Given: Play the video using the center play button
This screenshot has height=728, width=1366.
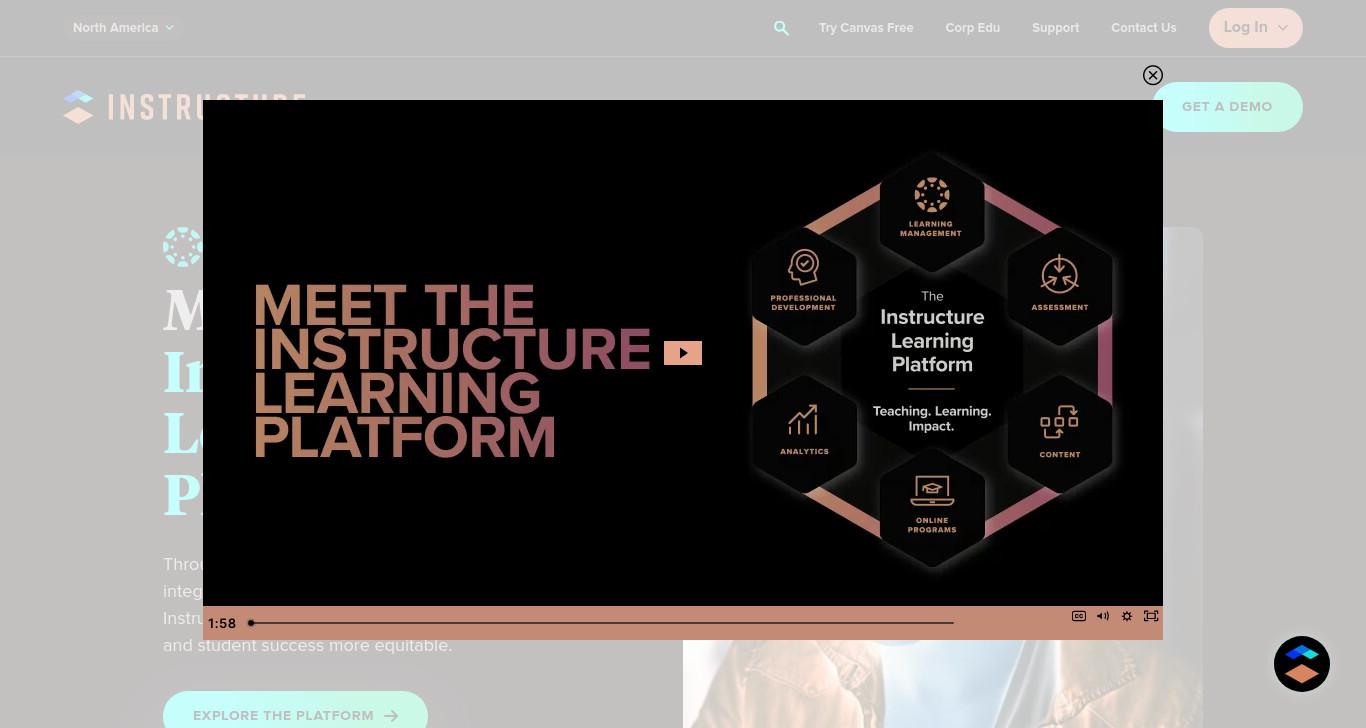Looking at the screenshot, I should [x=683, y=353].
